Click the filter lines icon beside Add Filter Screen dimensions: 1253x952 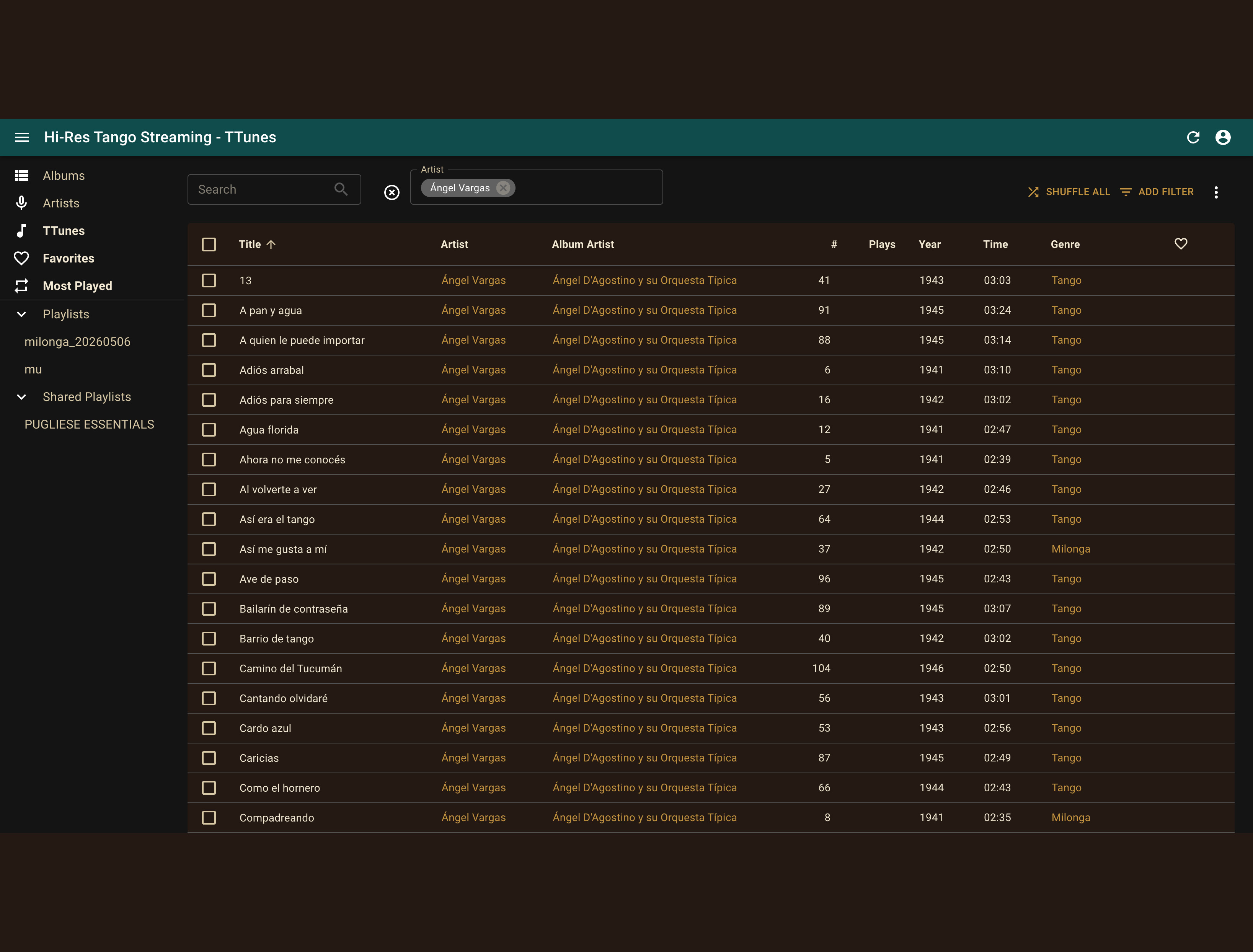click(1126, 192)
